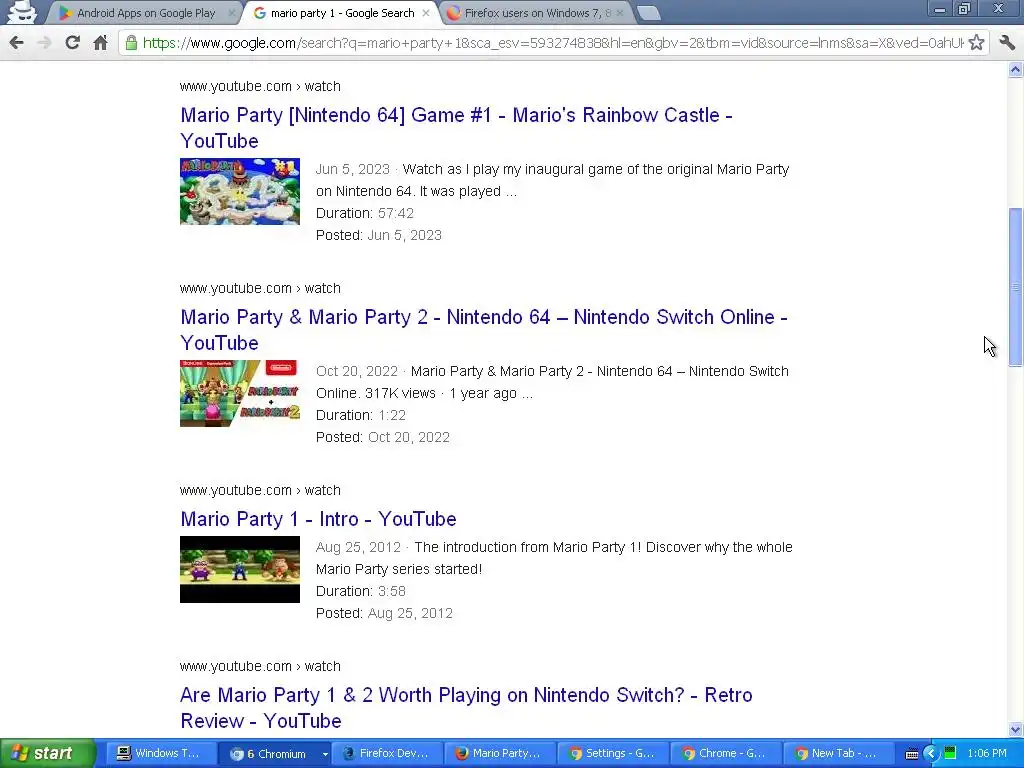Minimize the browser window

tap(939, 8)
